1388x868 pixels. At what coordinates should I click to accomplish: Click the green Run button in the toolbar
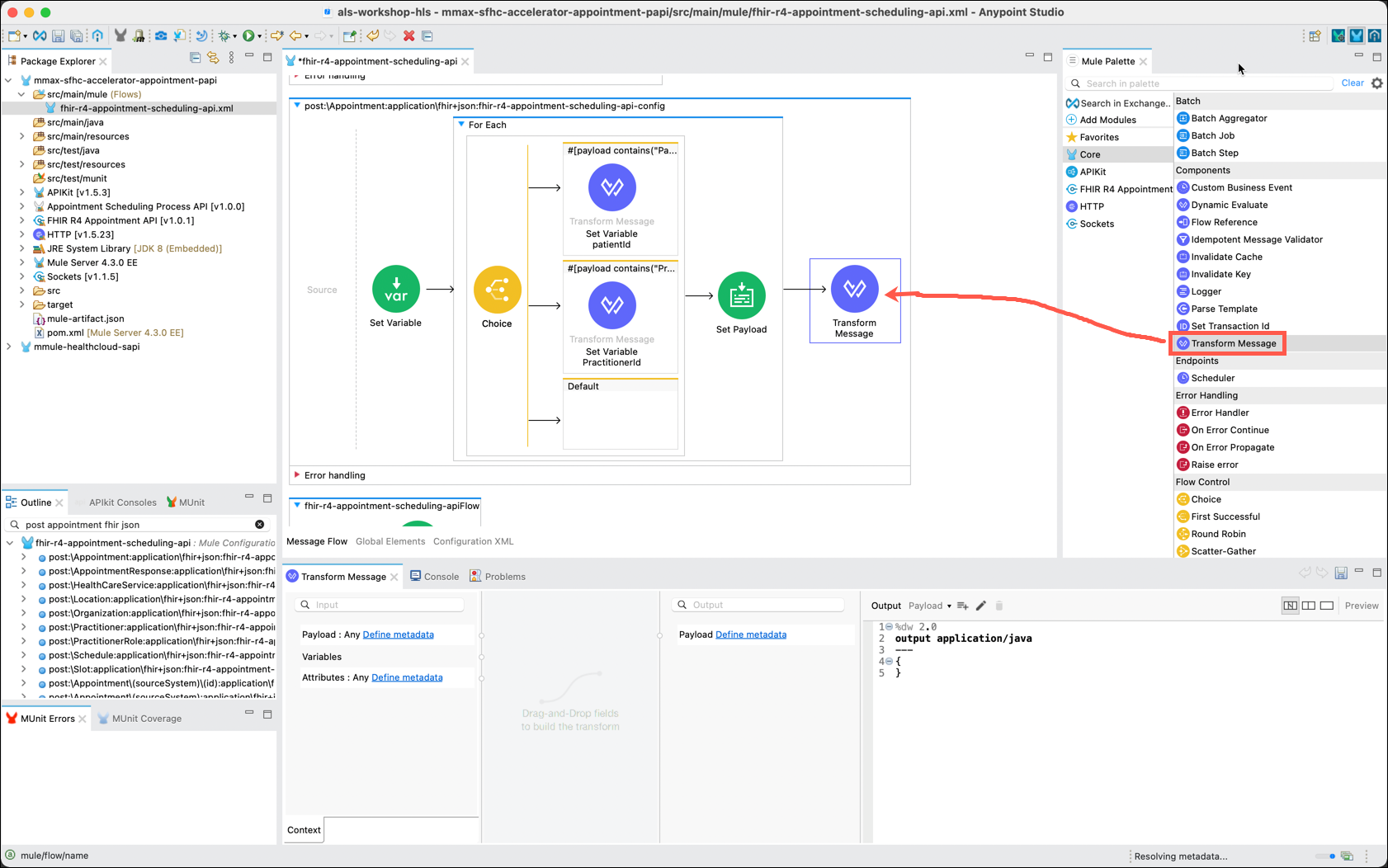pos(248,35)
